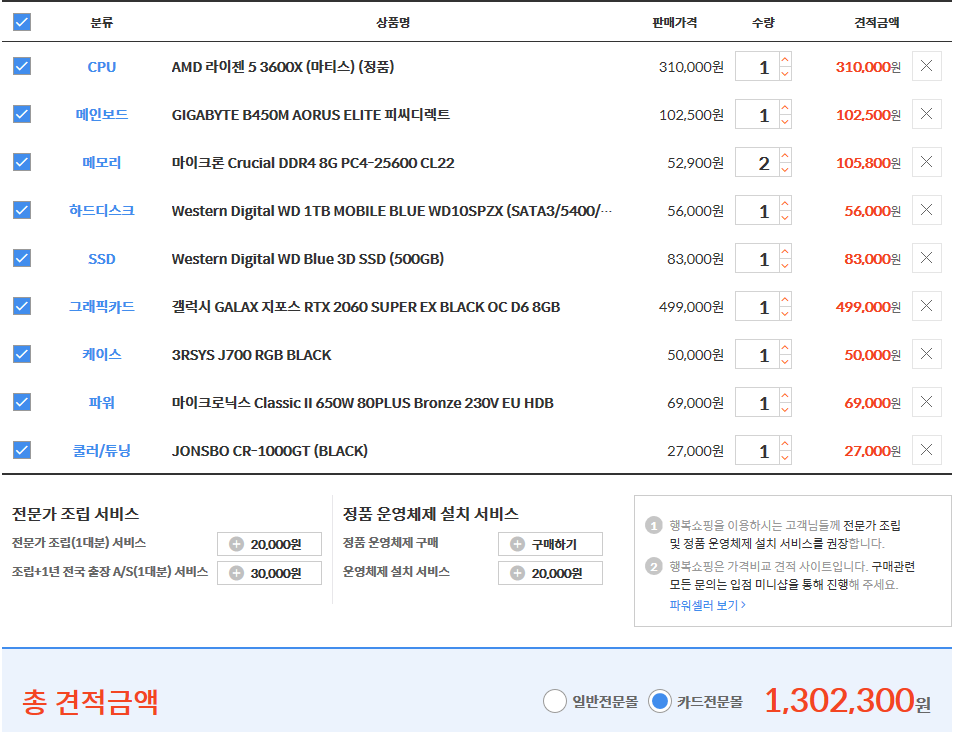Uncheck the CPU row checkbox
Screen dimensions: 953x732
click(x=22, y=66)
